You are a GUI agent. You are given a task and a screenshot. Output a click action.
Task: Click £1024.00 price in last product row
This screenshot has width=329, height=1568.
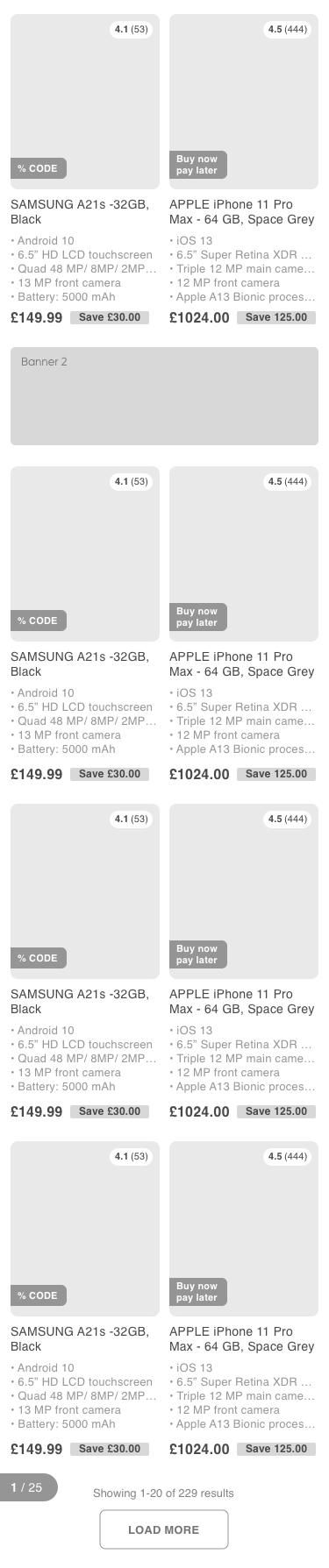pos(199,1450)
